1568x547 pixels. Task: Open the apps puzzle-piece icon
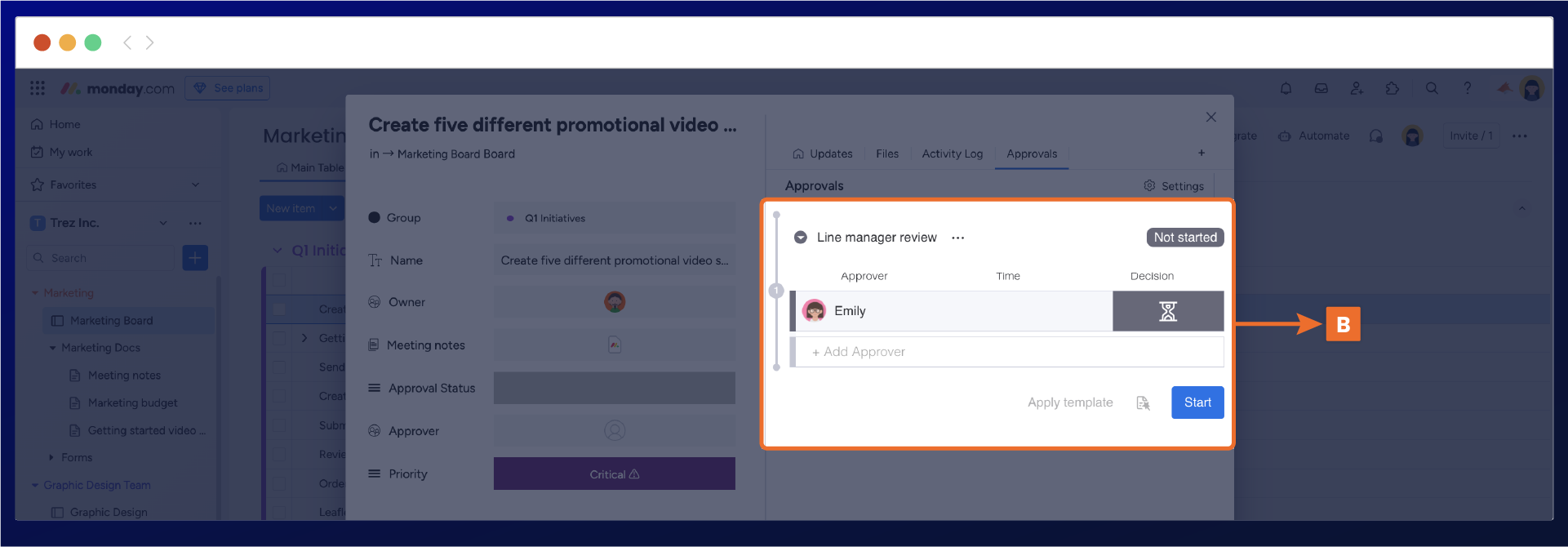pos(1393,88)
